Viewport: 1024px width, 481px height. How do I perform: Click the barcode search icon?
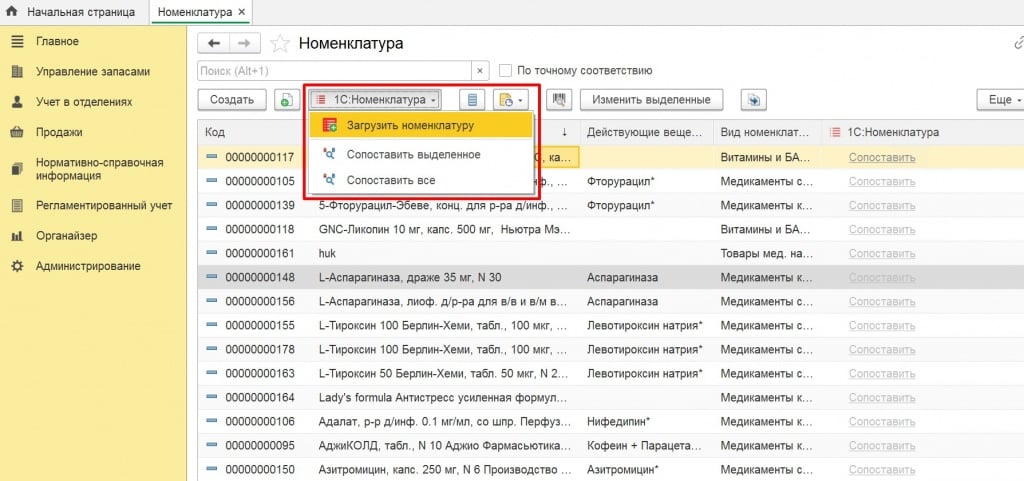point(559,100)
